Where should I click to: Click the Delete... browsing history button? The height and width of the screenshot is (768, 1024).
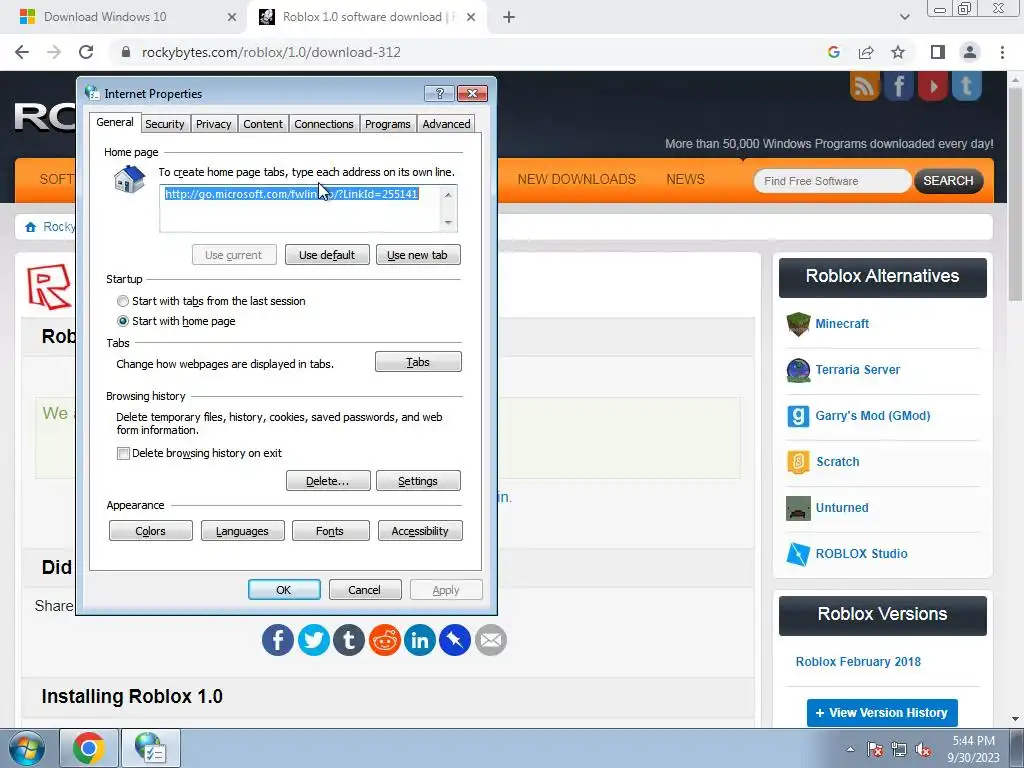pyautogui.click(x=328, y=481)
